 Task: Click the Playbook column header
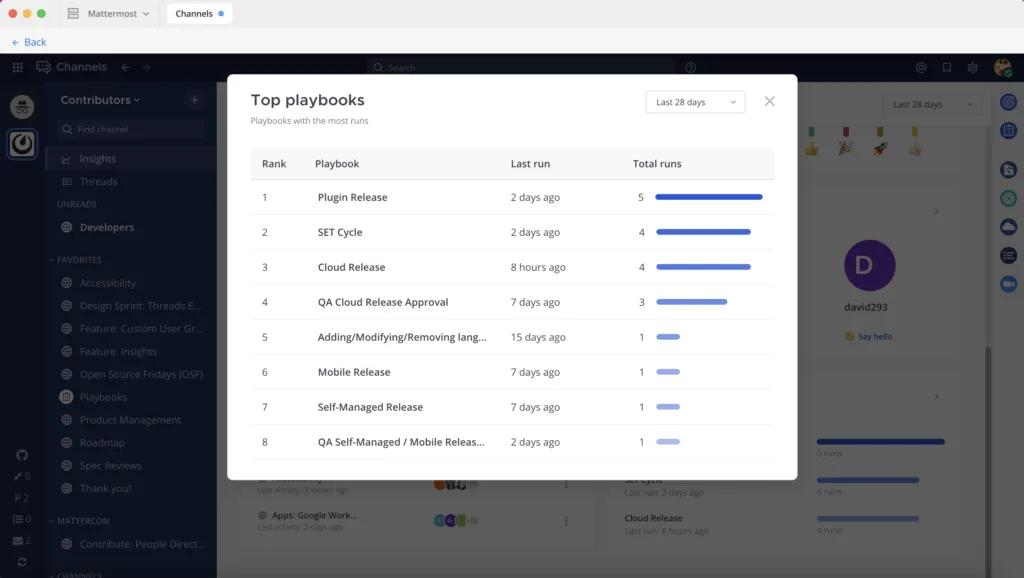click(337, 164)
